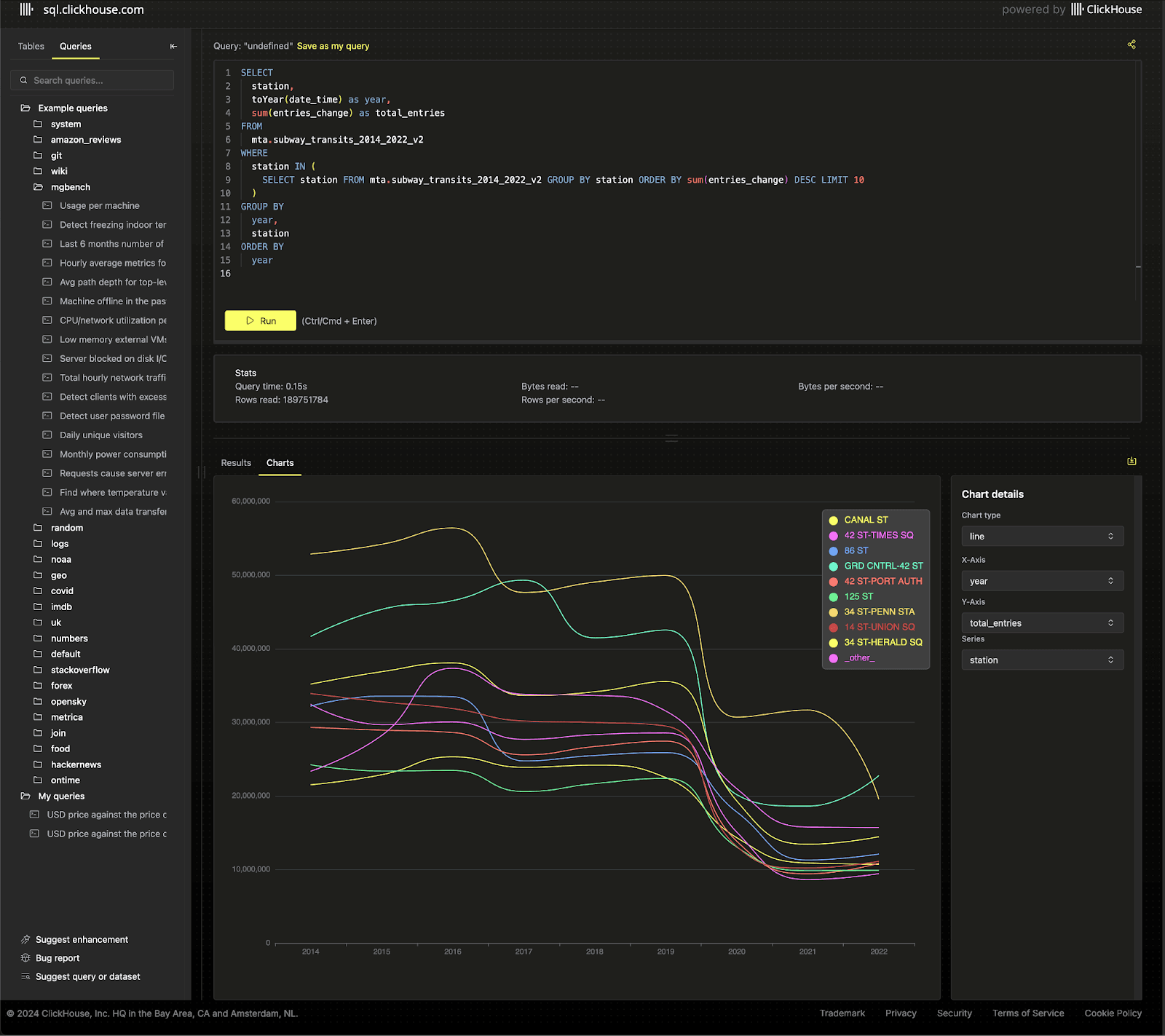Click the download chart icon
Viewport: 1165px width, 1036px height.
(x=1132, y=462)
